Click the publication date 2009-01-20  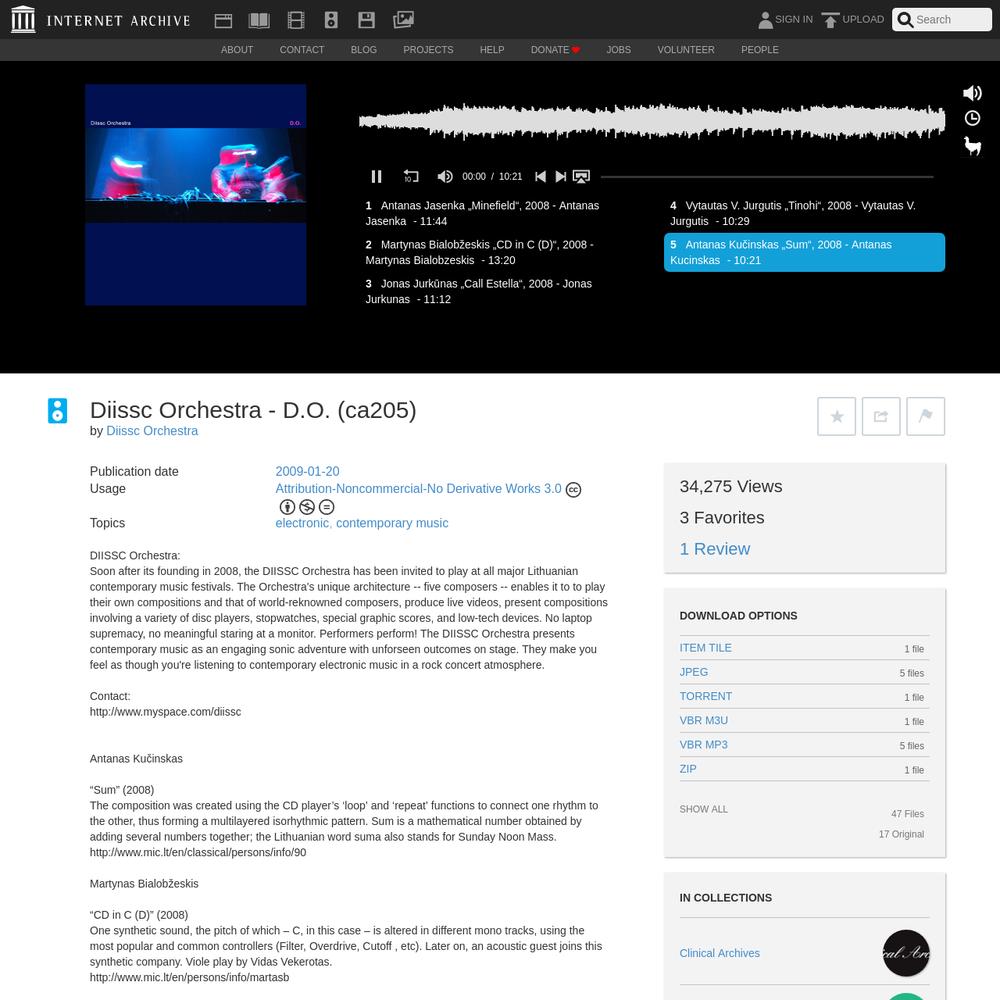[x=307, y=471]
